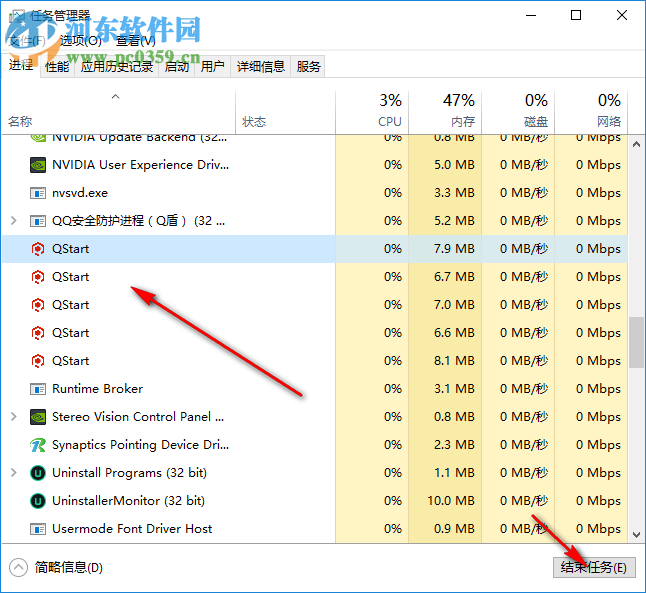
Task: Click the sort arrow above 名称 column
Action: coord(116,97)
